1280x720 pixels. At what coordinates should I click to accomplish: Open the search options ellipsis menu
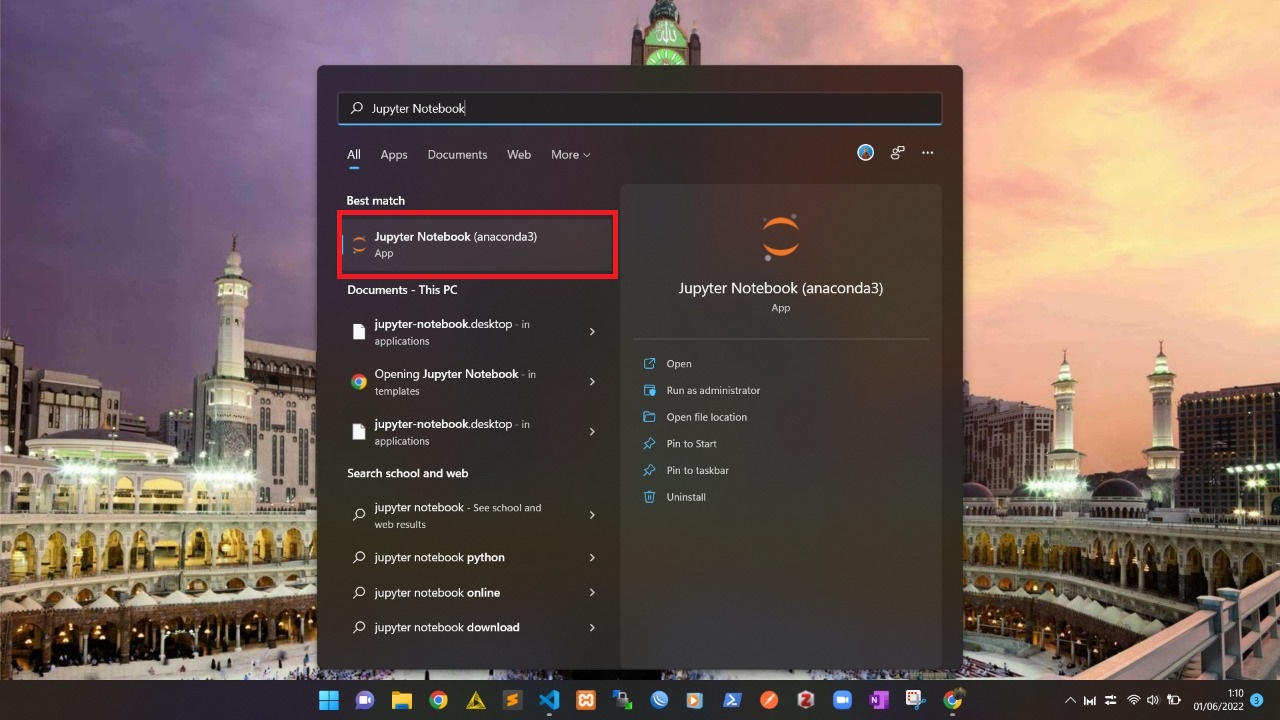point(928,153)
